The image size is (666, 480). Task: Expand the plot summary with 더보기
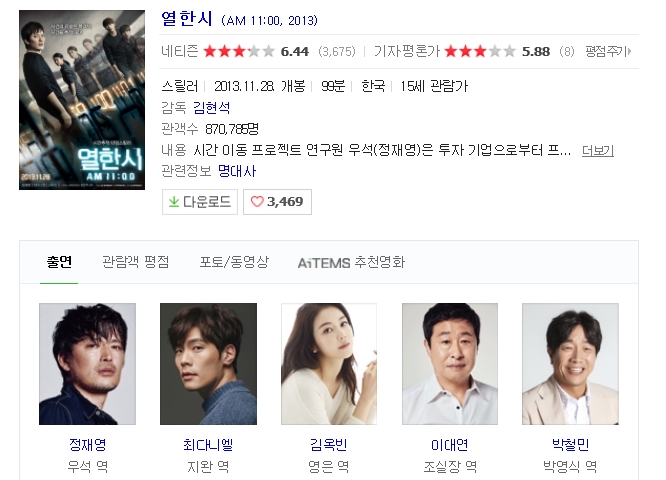coord(598,150)
